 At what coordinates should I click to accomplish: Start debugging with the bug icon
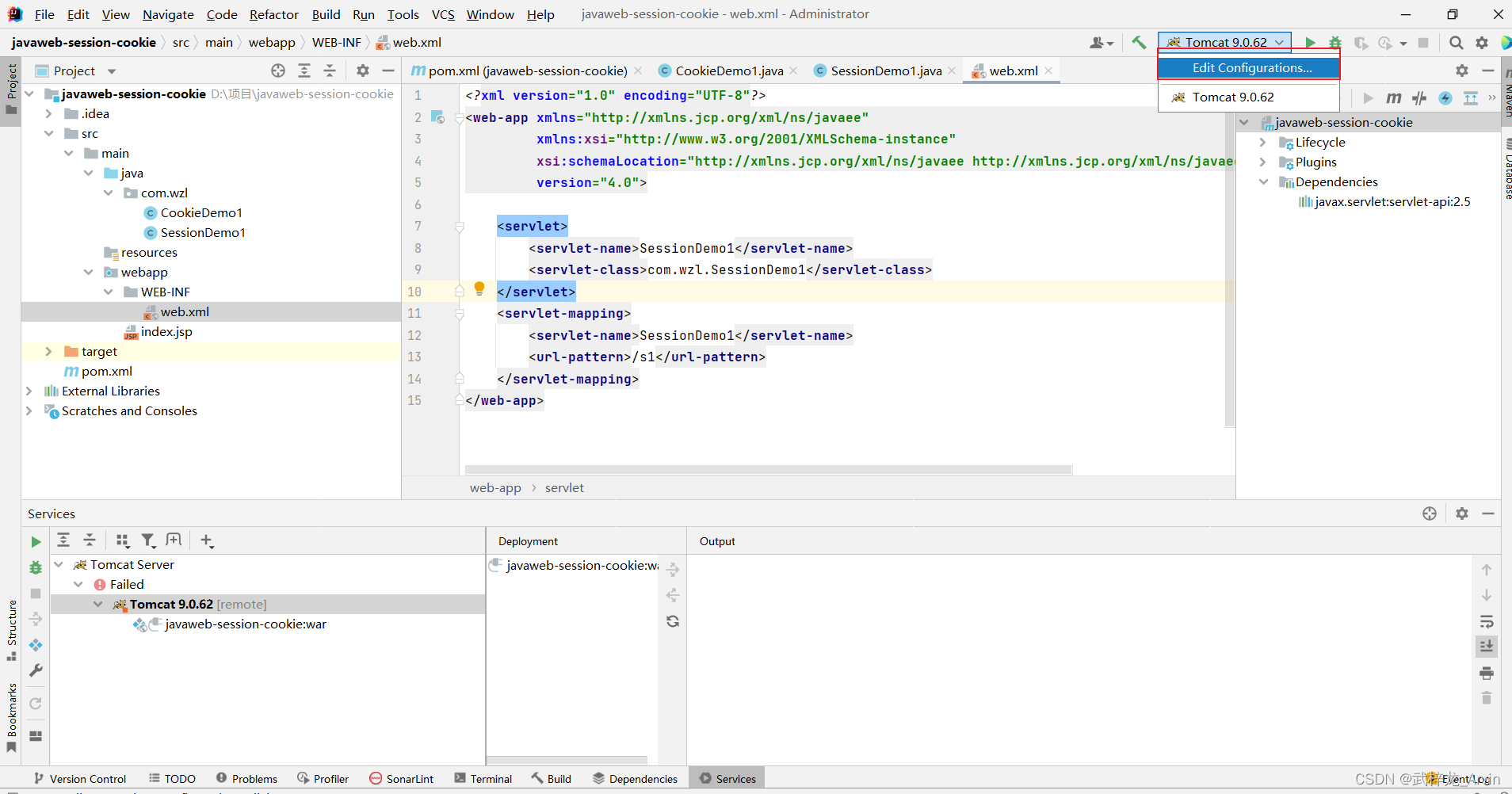pos(1335,43)
